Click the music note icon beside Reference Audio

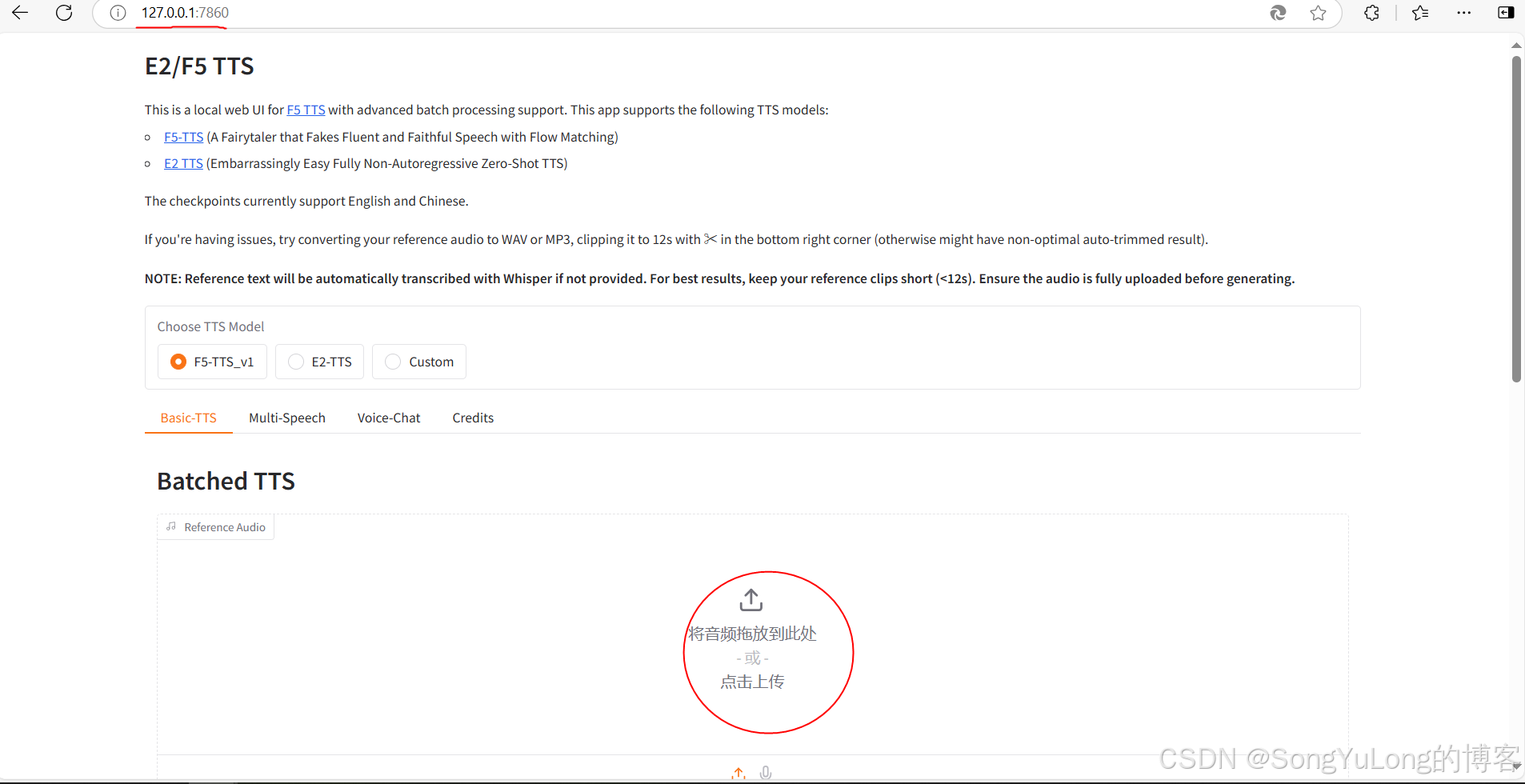pyautogui.click(x=171, y=526)
